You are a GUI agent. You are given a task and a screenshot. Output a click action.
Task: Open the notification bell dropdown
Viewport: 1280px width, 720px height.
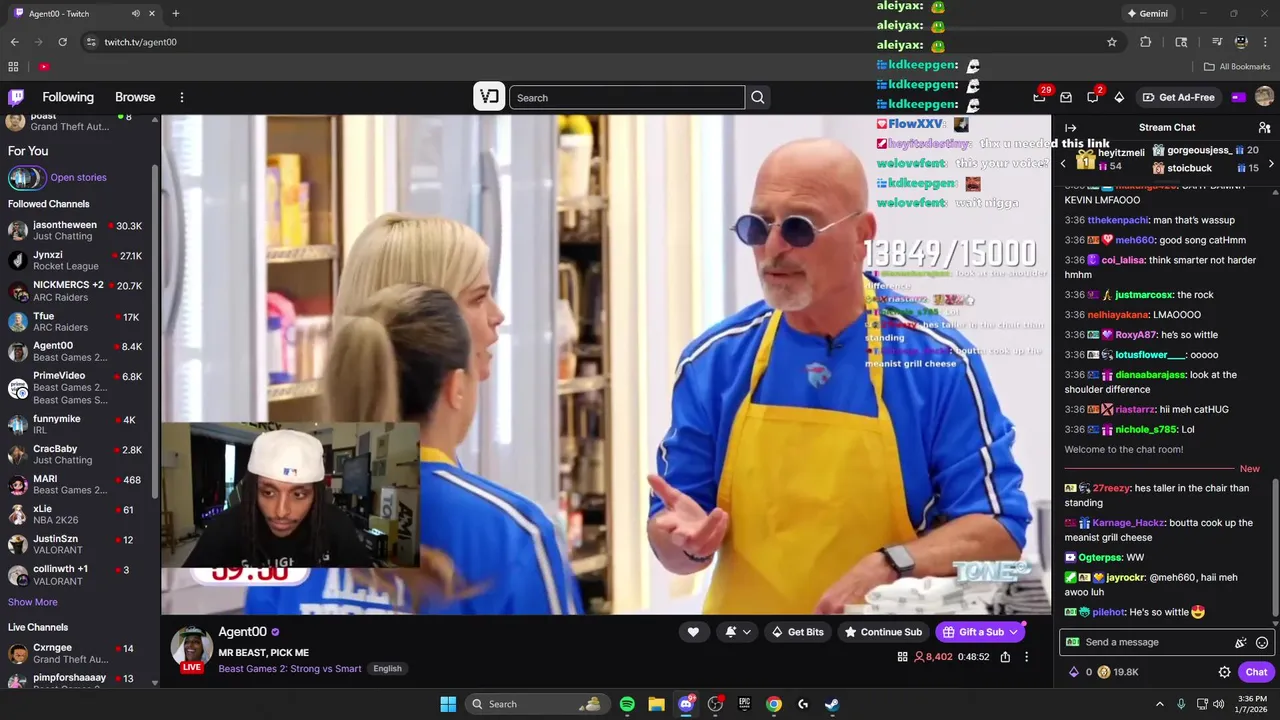pyautogui.click(x=738, y=632)
